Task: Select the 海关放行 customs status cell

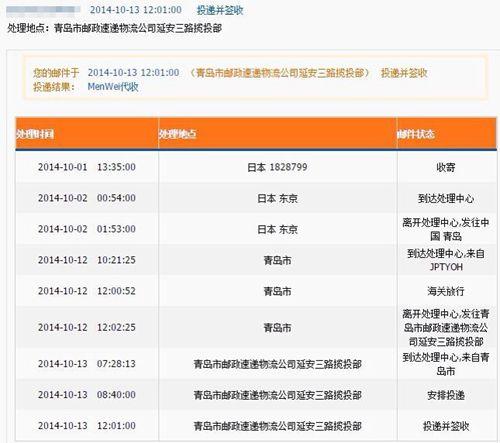Action: pos(446,291)
